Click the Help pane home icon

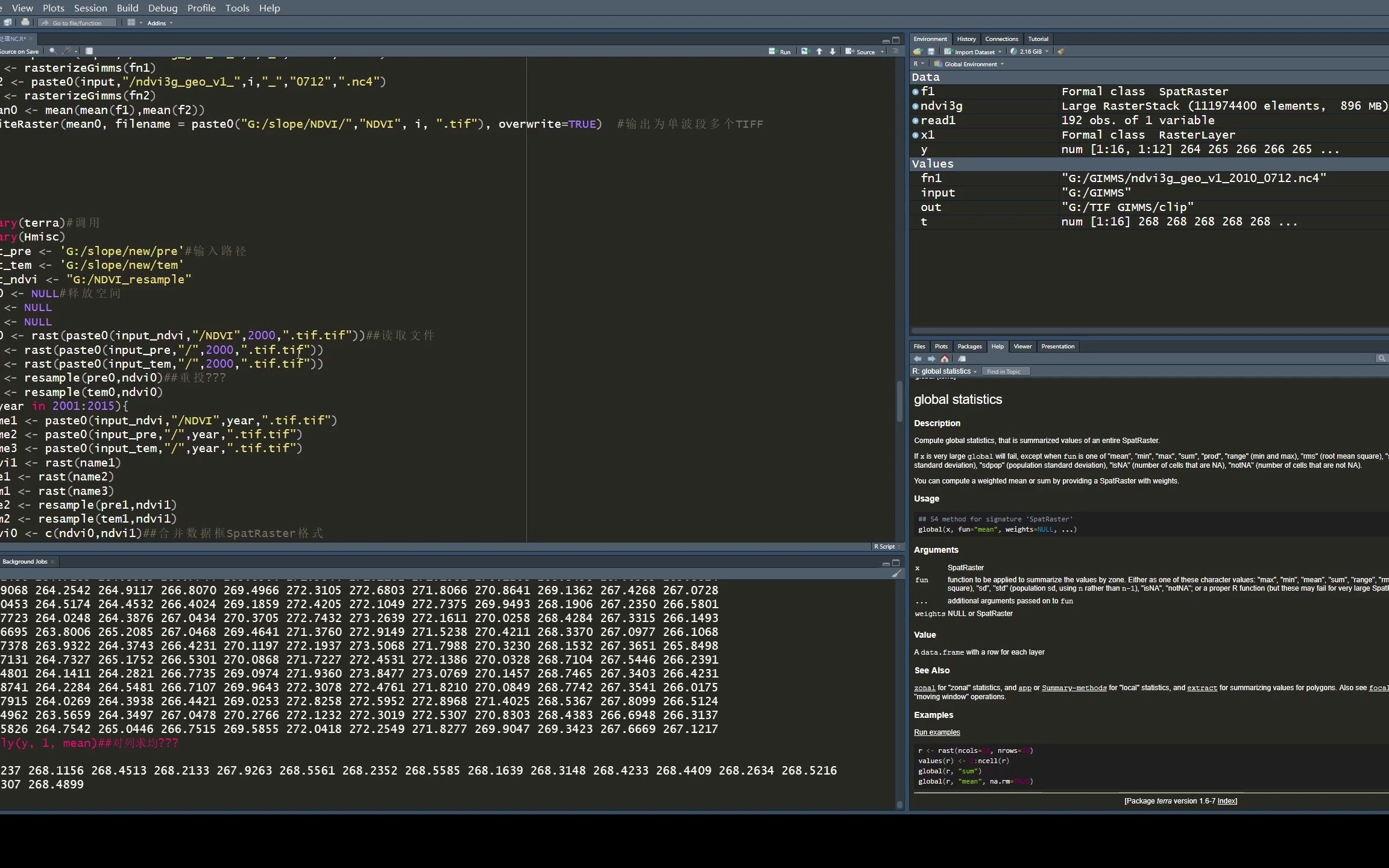click(945, 359)
